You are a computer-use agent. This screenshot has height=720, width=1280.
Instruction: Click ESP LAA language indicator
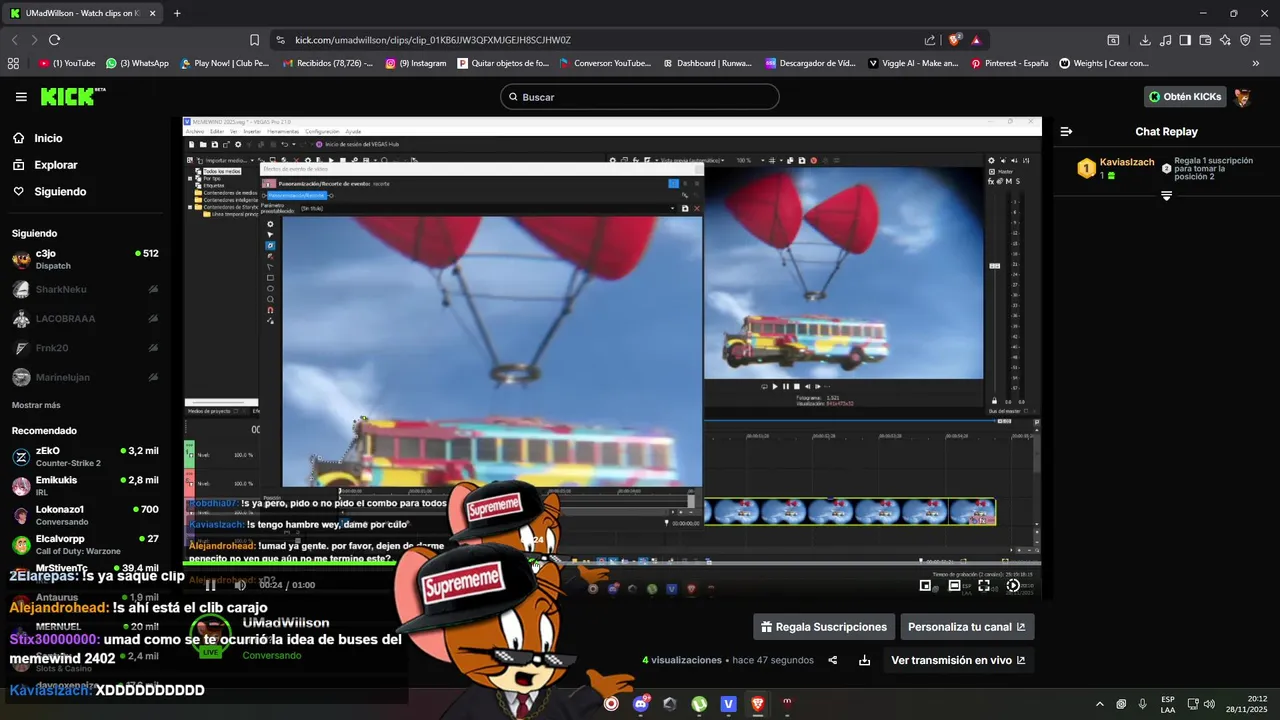[1168, 704]
